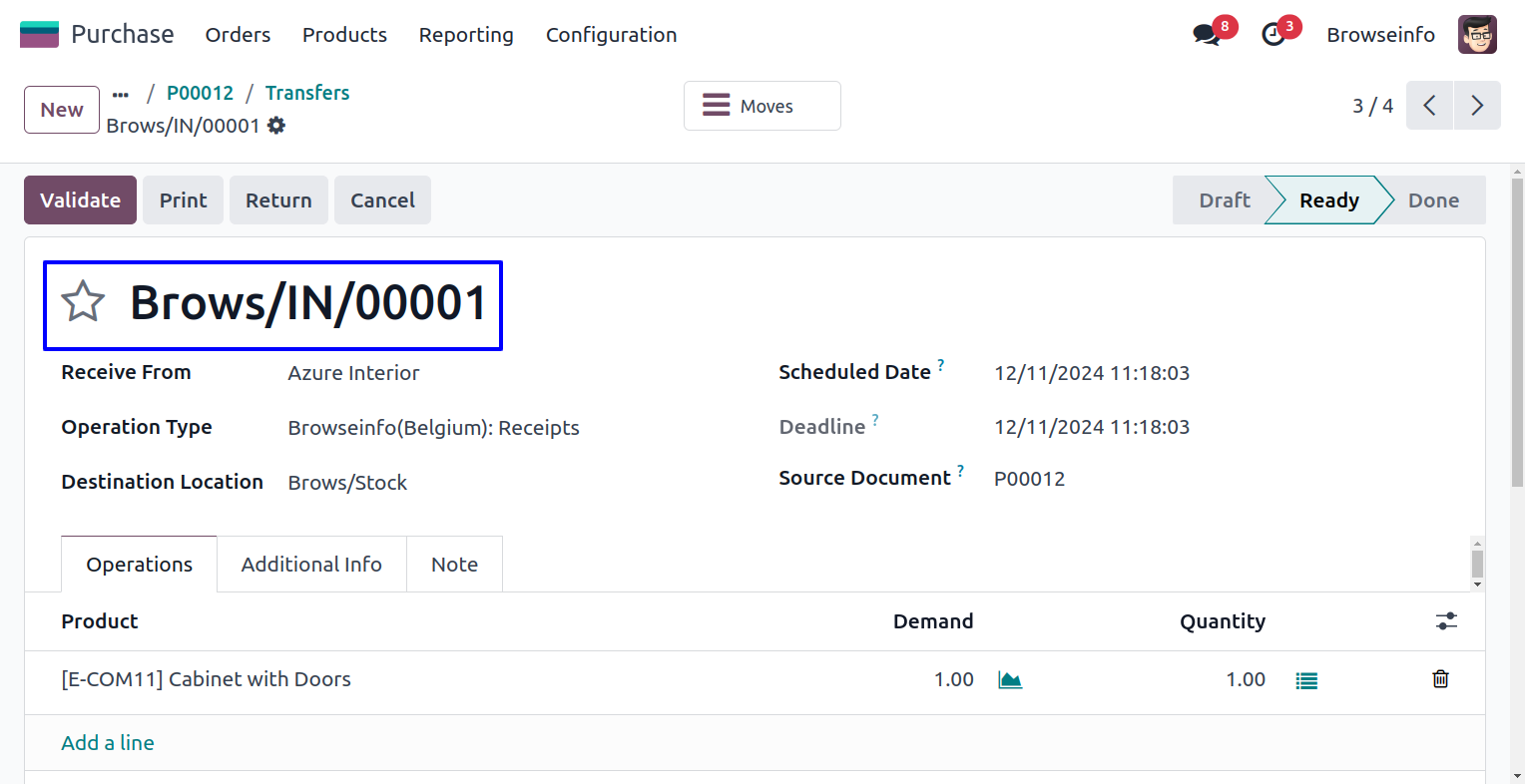Click the Scheduled Date value field
This screenshot has height=784, width=1525.
[1092, 373]
